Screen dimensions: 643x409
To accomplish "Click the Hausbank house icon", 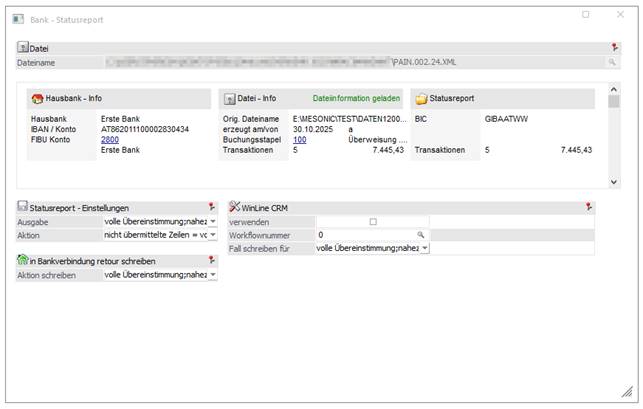I will (x=37, y=99).
